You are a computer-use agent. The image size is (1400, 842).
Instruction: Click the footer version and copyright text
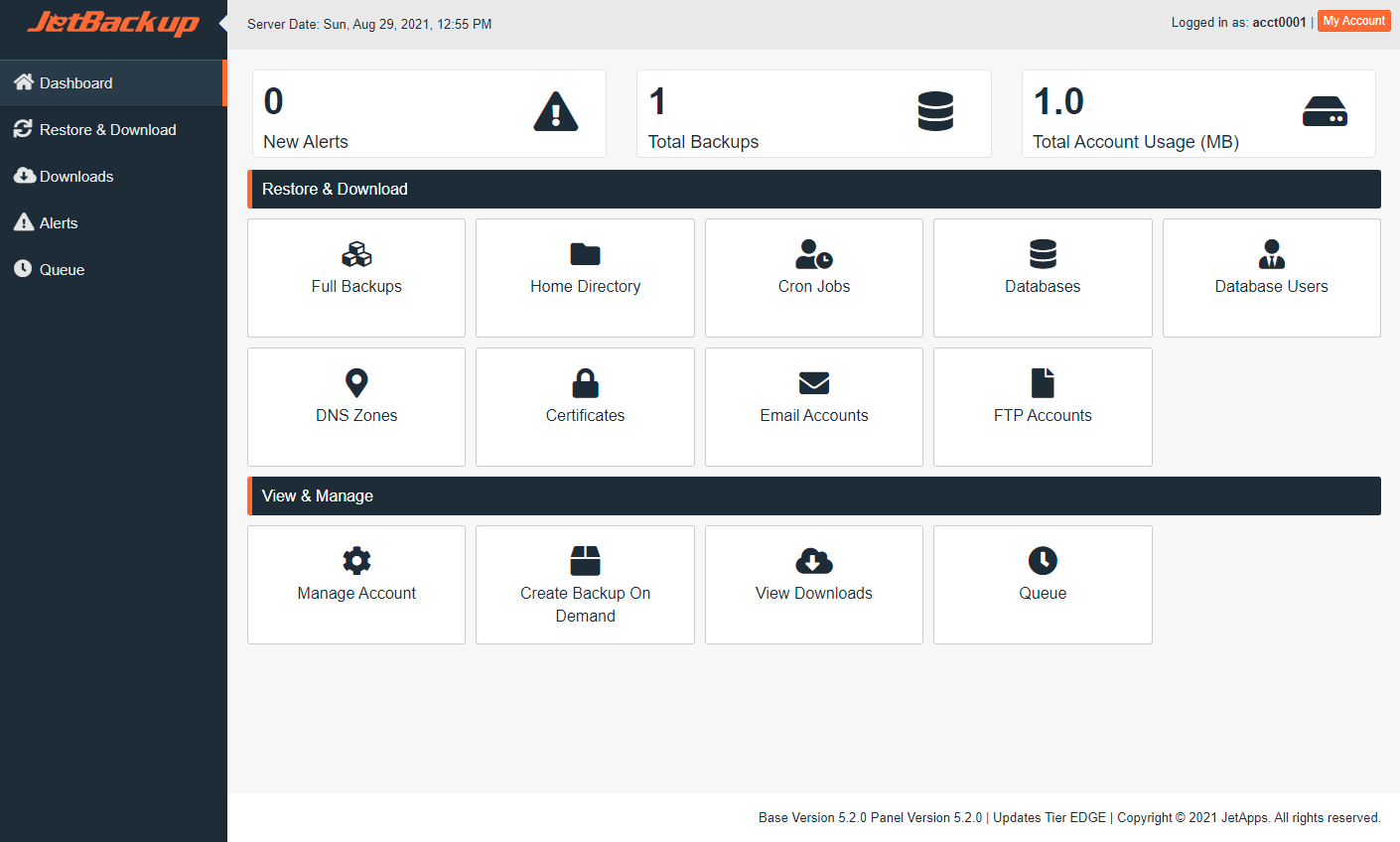pyautogui.click(x=1069, y=817)
